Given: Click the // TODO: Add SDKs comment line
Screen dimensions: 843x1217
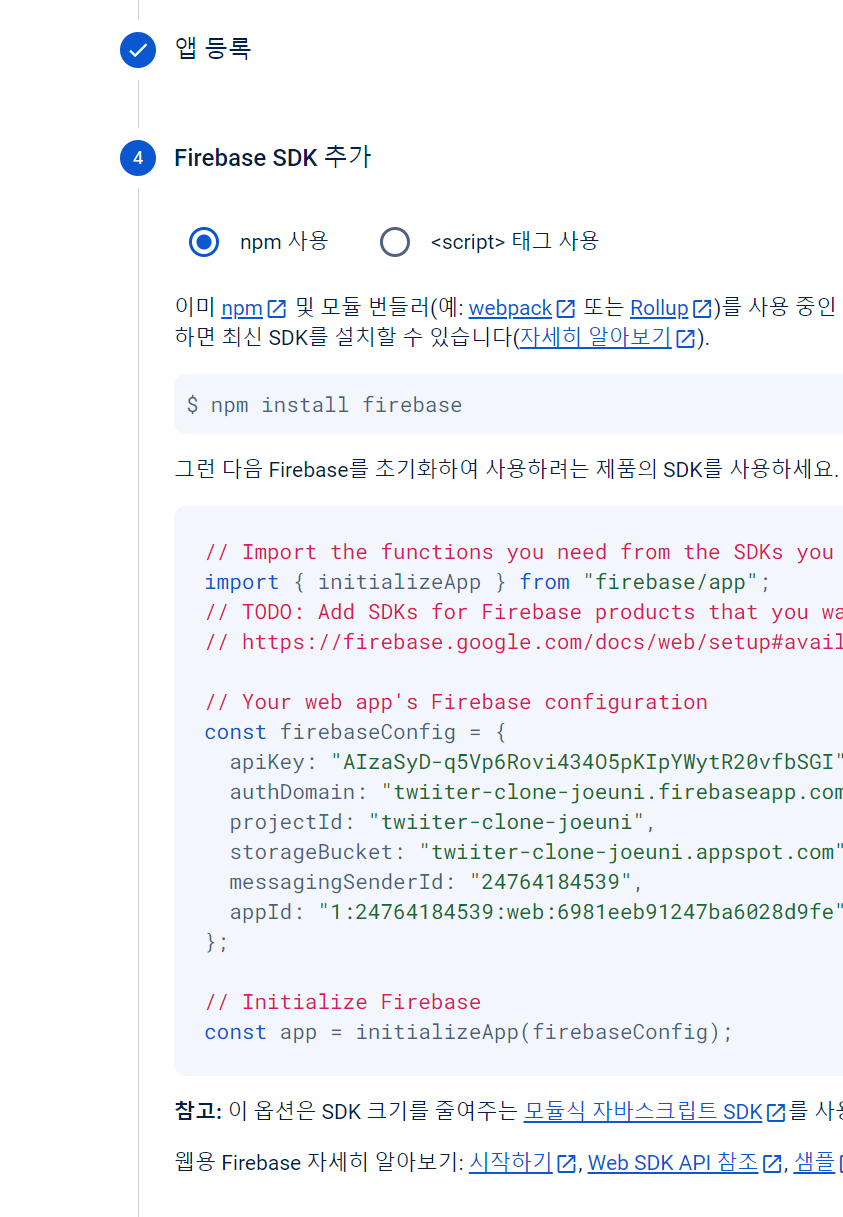Looking at the screenshot, I should (x=524, y=612).
